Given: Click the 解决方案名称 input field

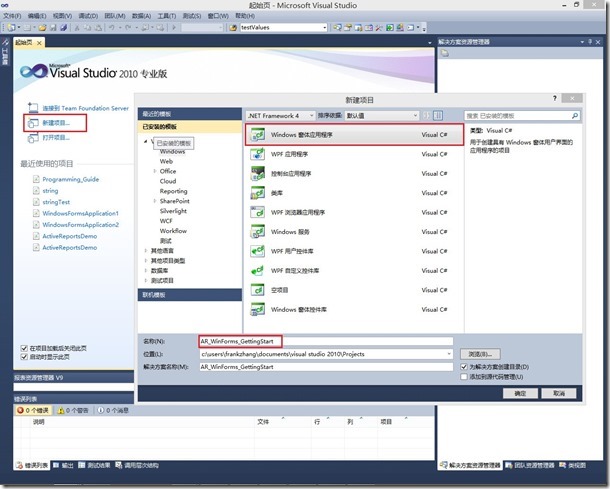Looking at the screenshot, I should point(326,367).
